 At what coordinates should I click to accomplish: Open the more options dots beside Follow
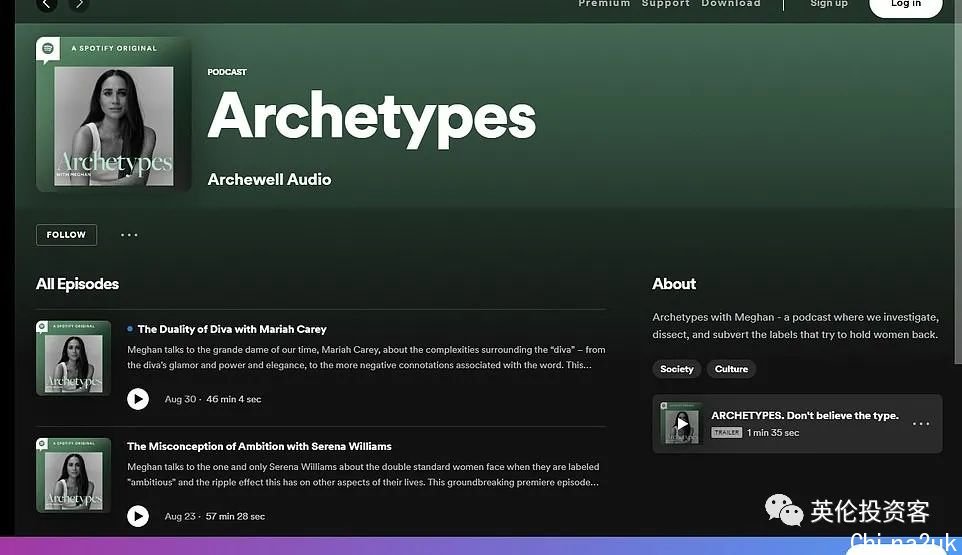coord(129,235)
